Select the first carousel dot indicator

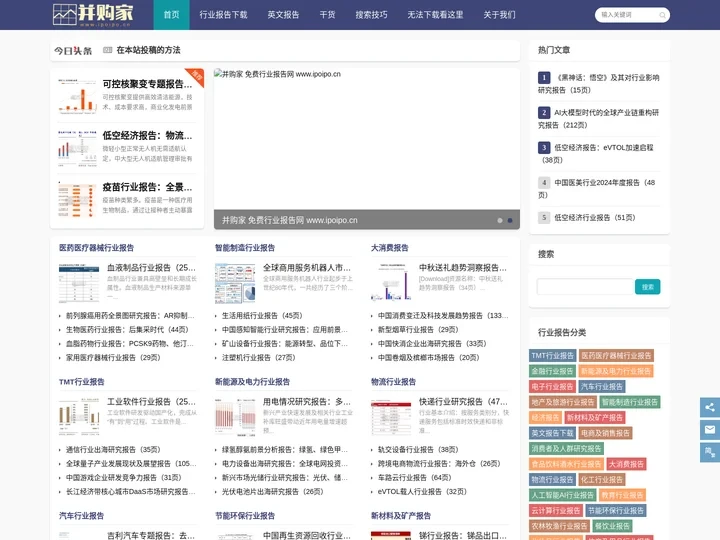point(500,220)
